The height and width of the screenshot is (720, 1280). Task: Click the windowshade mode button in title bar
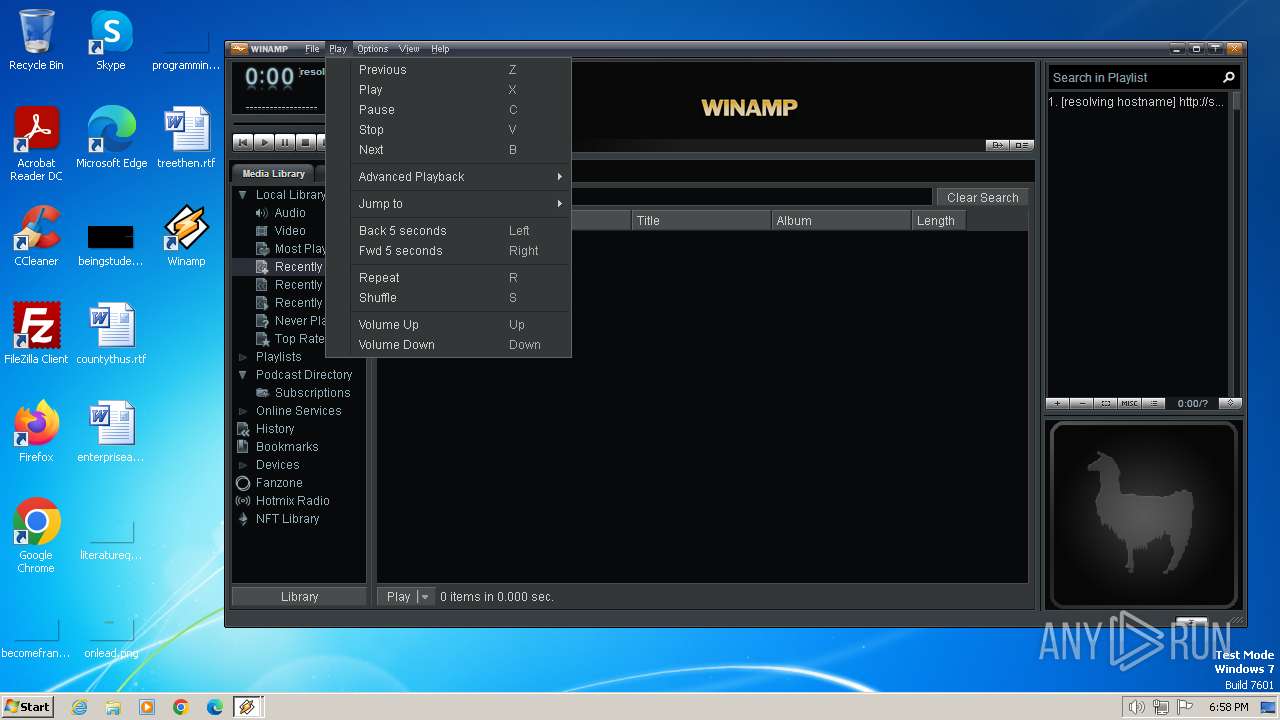[x=1215, y=49]
